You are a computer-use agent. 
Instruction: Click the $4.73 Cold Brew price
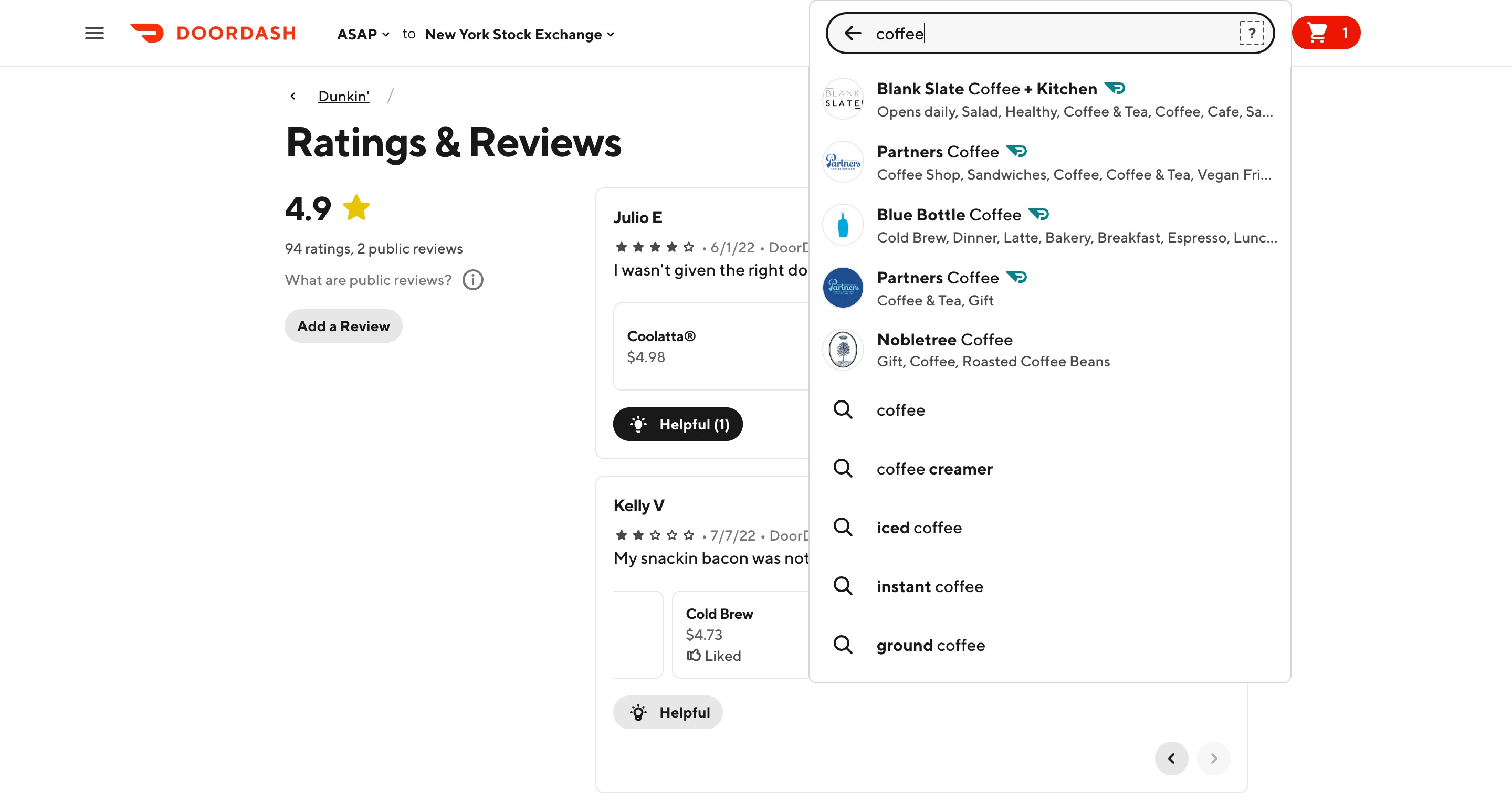[x=703, y=635]
